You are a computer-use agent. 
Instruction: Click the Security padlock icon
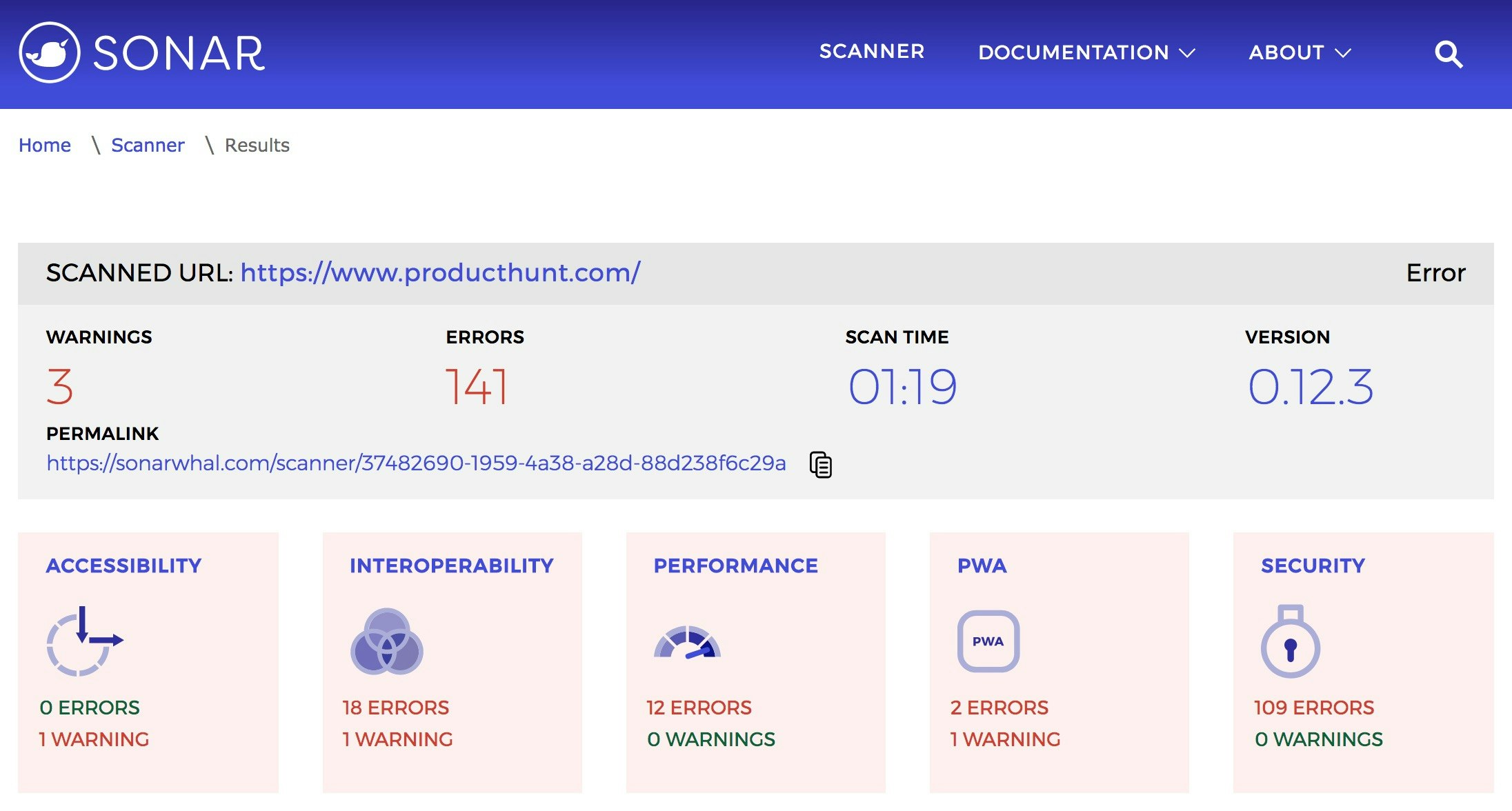(x=1291, y=641)
